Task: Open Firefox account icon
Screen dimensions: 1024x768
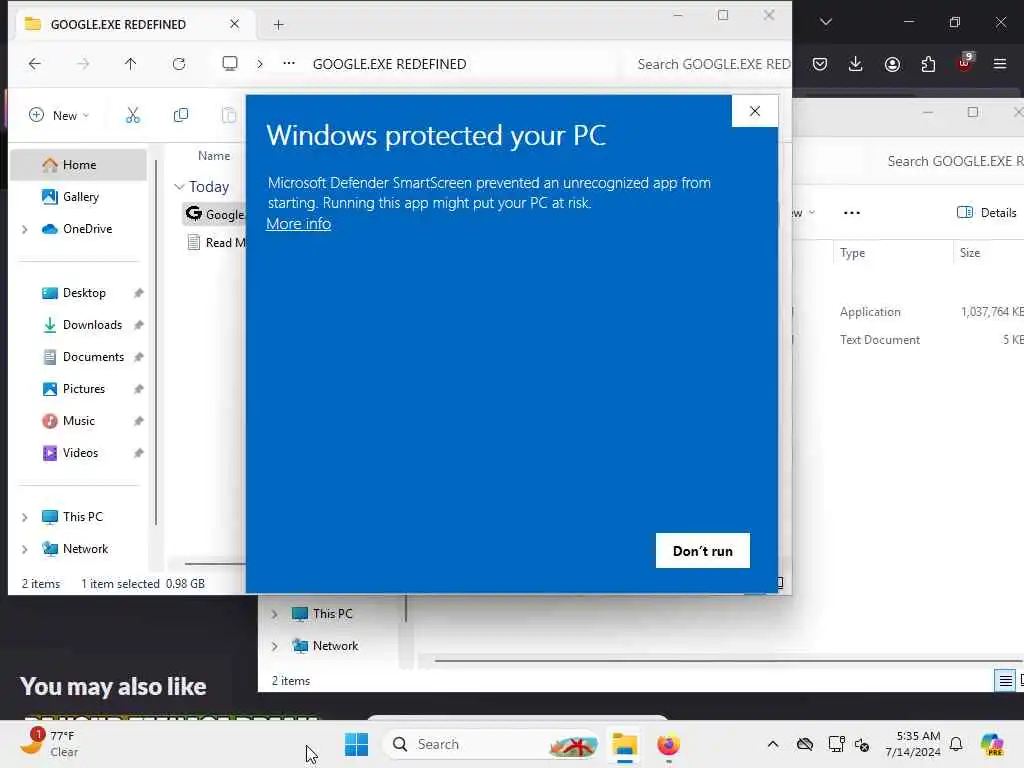Action: click(x=892, y=63)
